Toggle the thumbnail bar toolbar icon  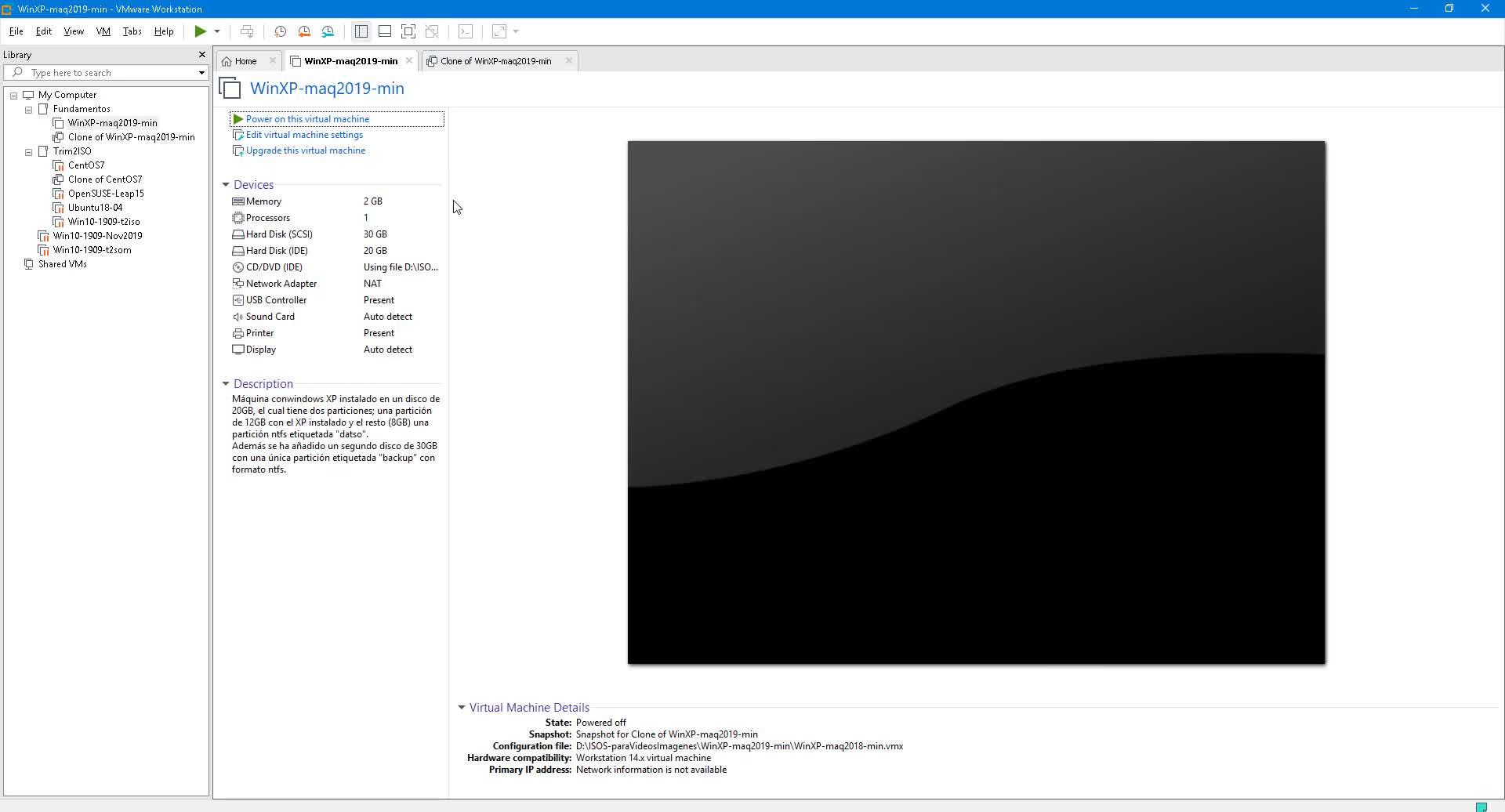385,31
